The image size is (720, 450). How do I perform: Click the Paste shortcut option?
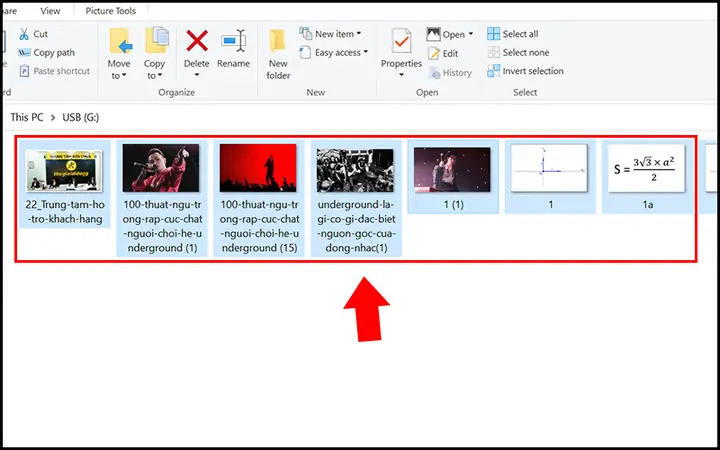coord(54,71)
